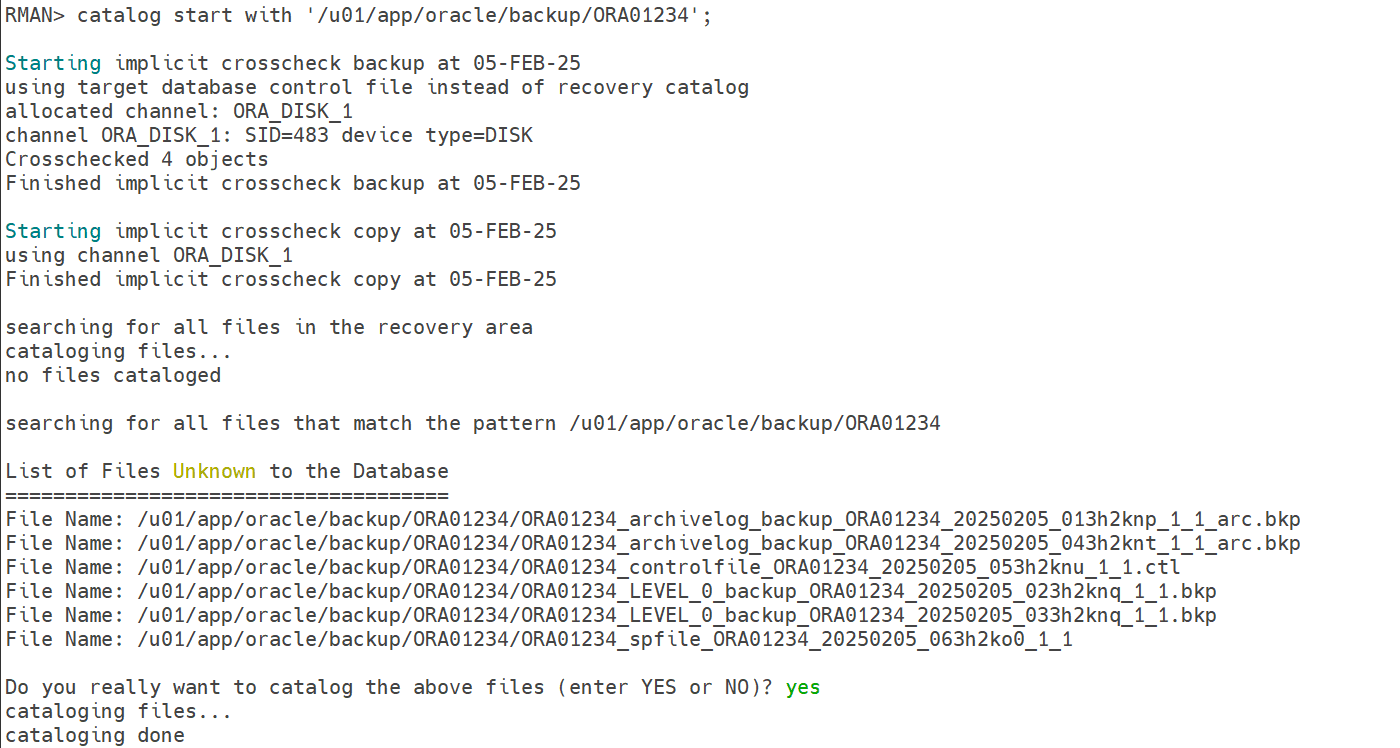This screenshot has height=748, width=1400.
Task: Click the RMAN catalog start with command line
Action: click(x=359, y=15)
